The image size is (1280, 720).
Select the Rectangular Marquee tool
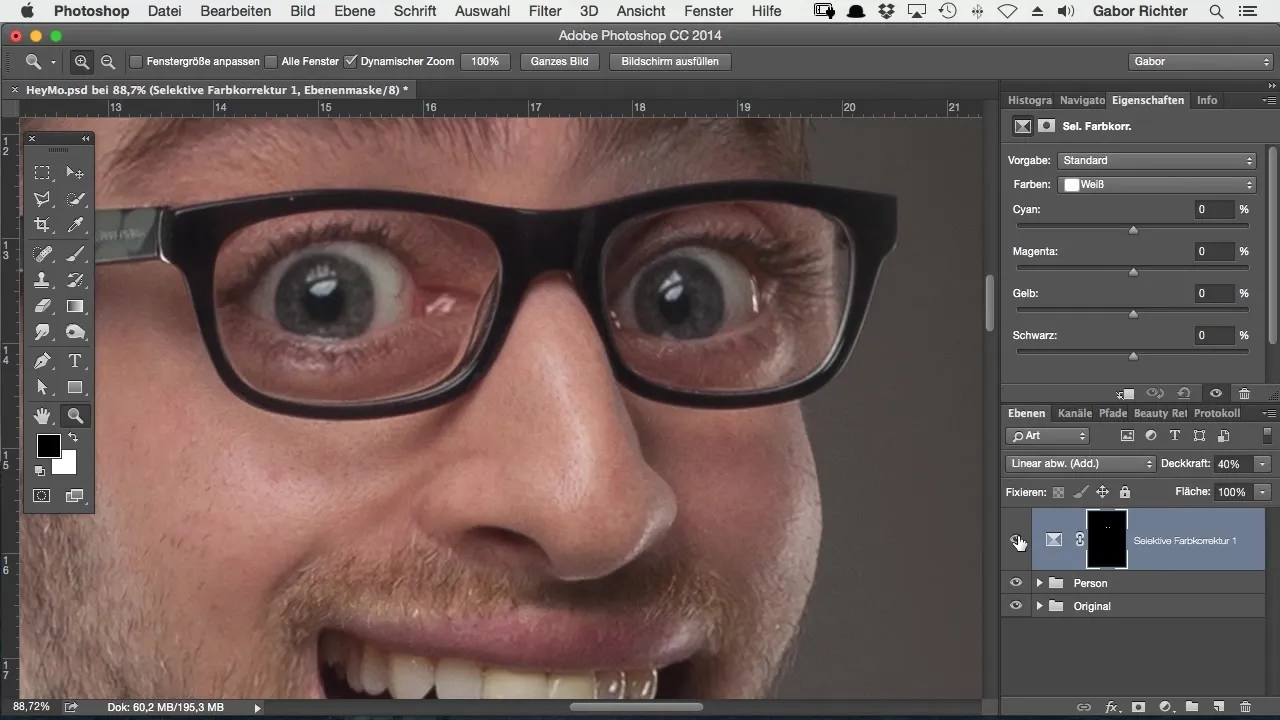click(43, 172)
